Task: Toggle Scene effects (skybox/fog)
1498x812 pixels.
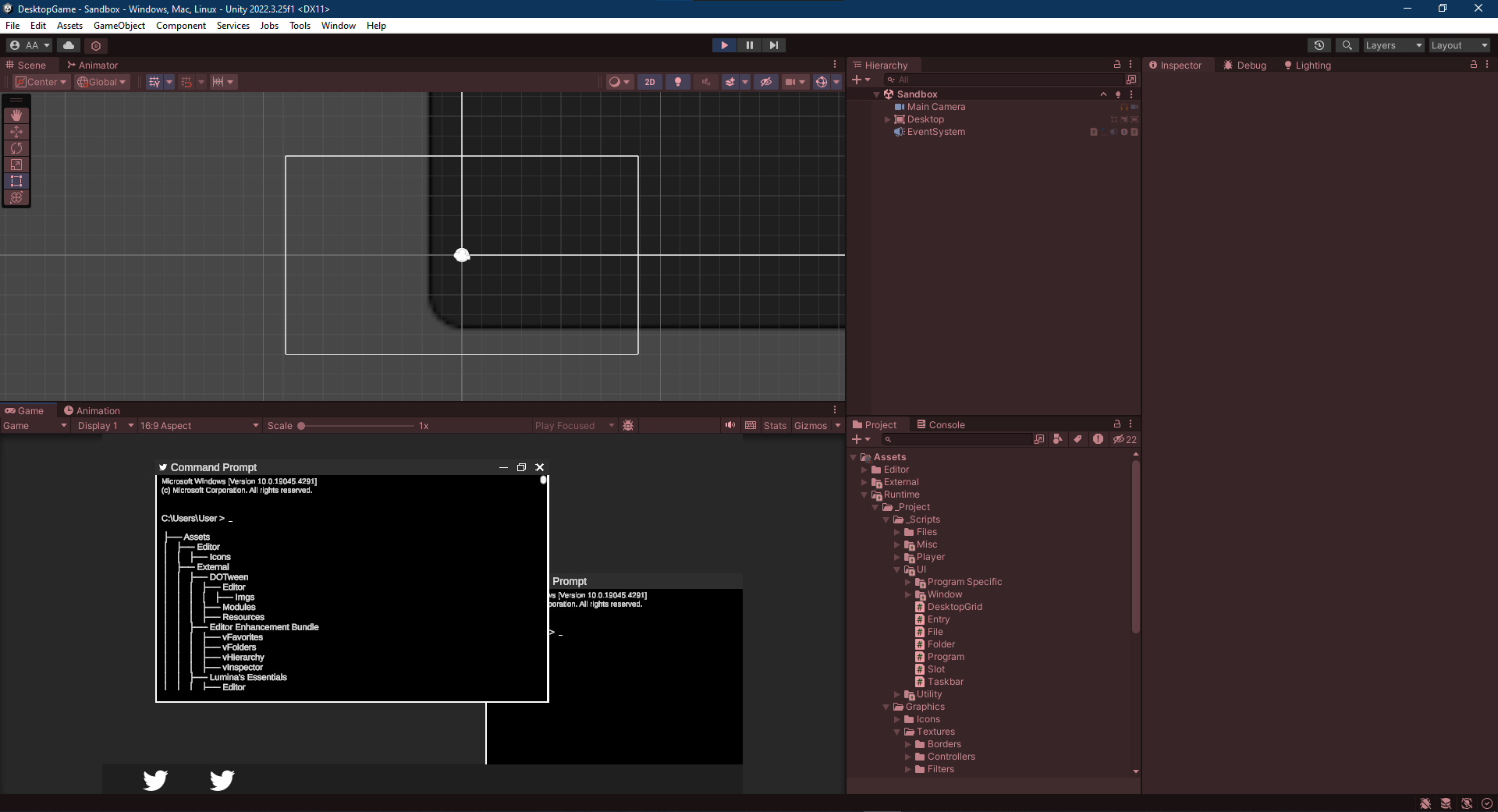Action: pyautogui.click(x=730, y=82)
